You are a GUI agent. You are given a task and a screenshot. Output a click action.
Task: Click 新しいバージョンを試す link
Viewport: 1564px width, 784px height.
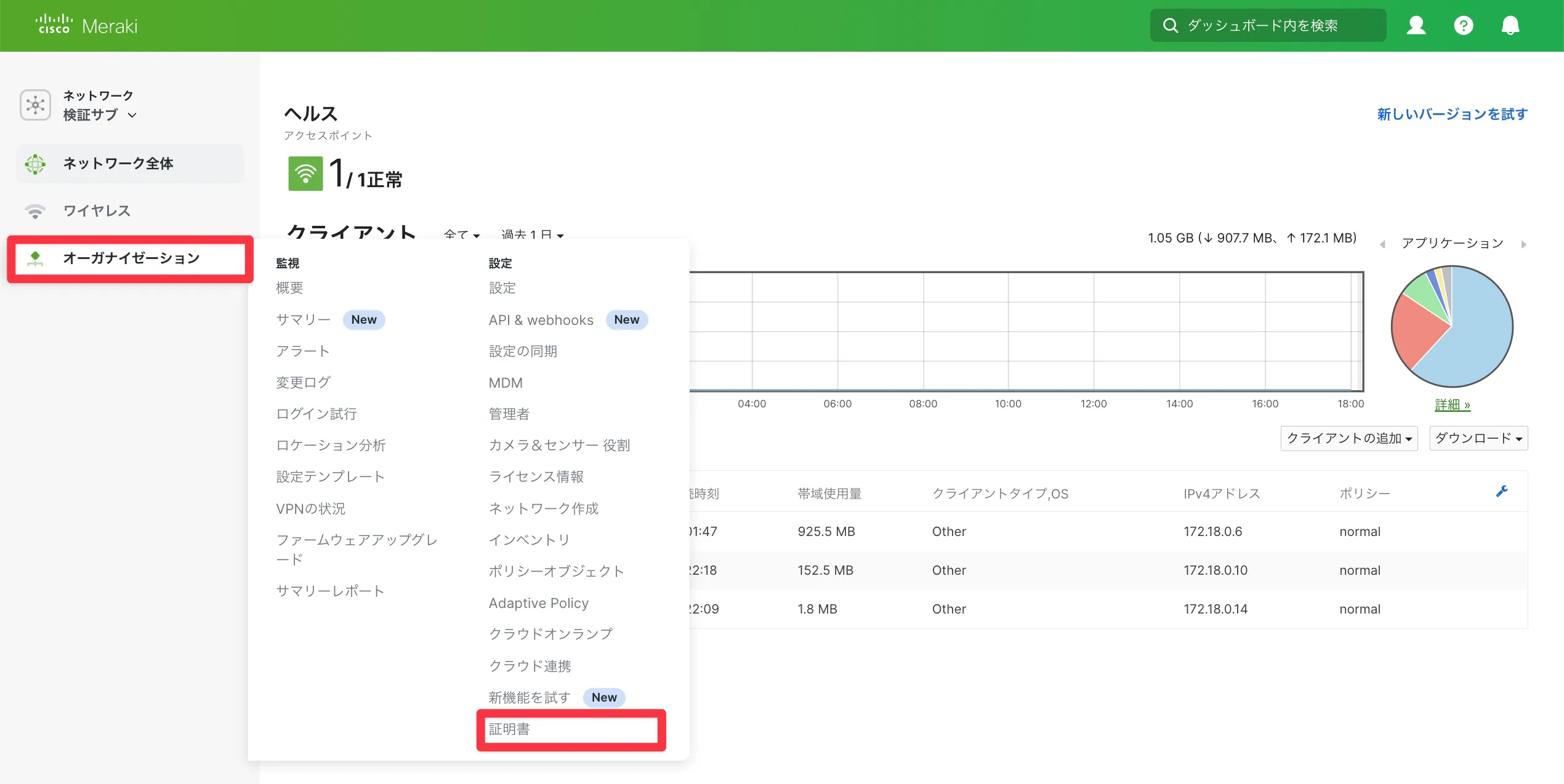tap(1452, 114)
